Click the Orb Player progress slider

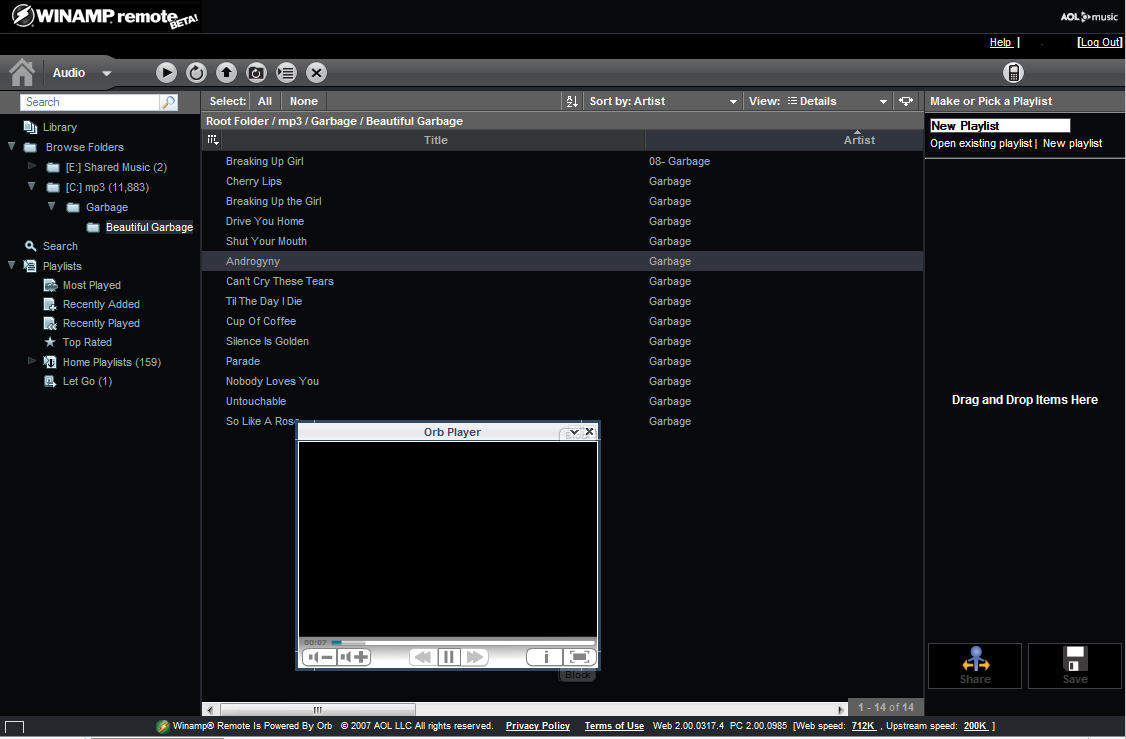(340, 643)
